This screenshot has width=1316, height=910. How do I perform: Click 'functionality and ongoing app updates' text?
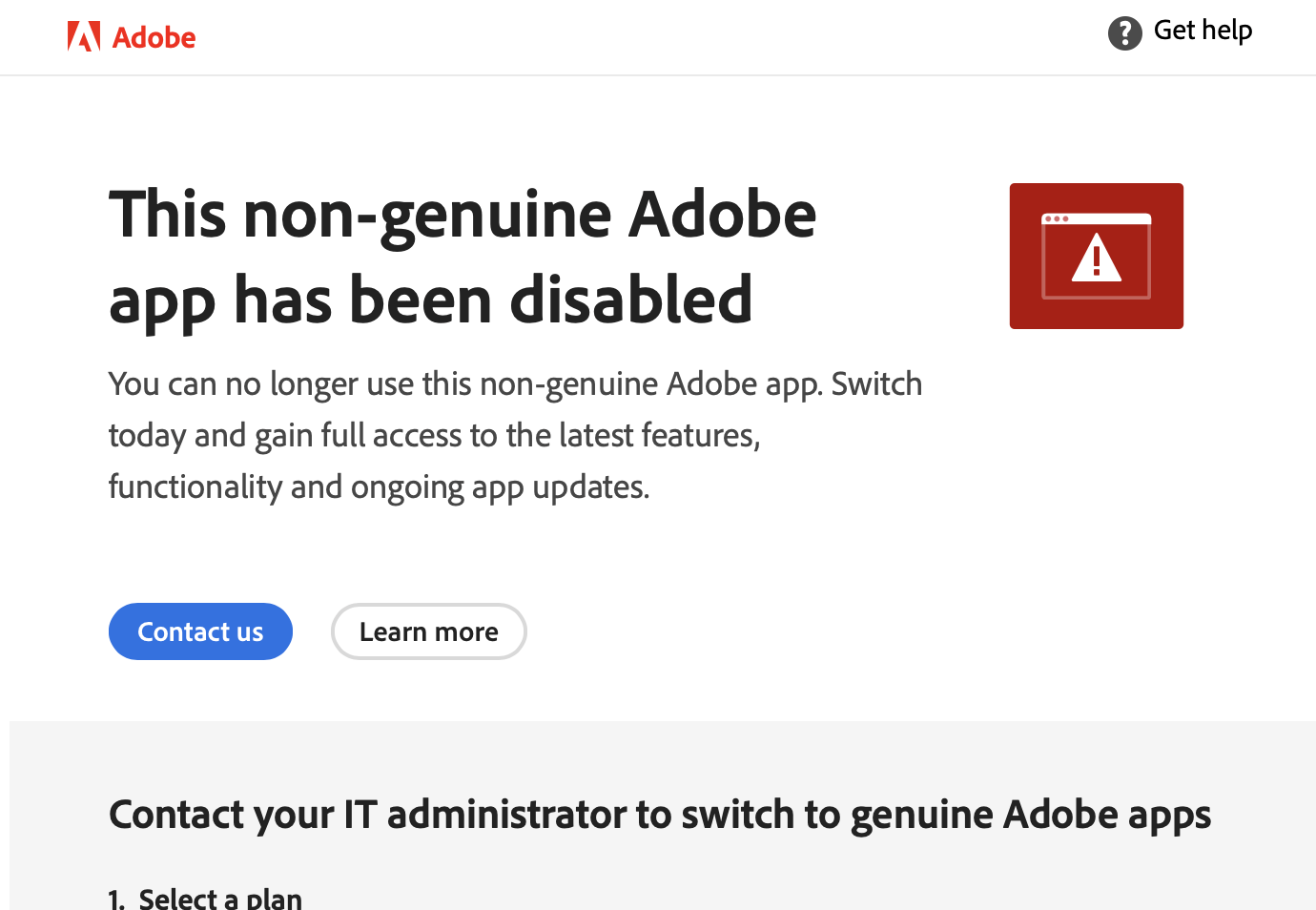379,487
